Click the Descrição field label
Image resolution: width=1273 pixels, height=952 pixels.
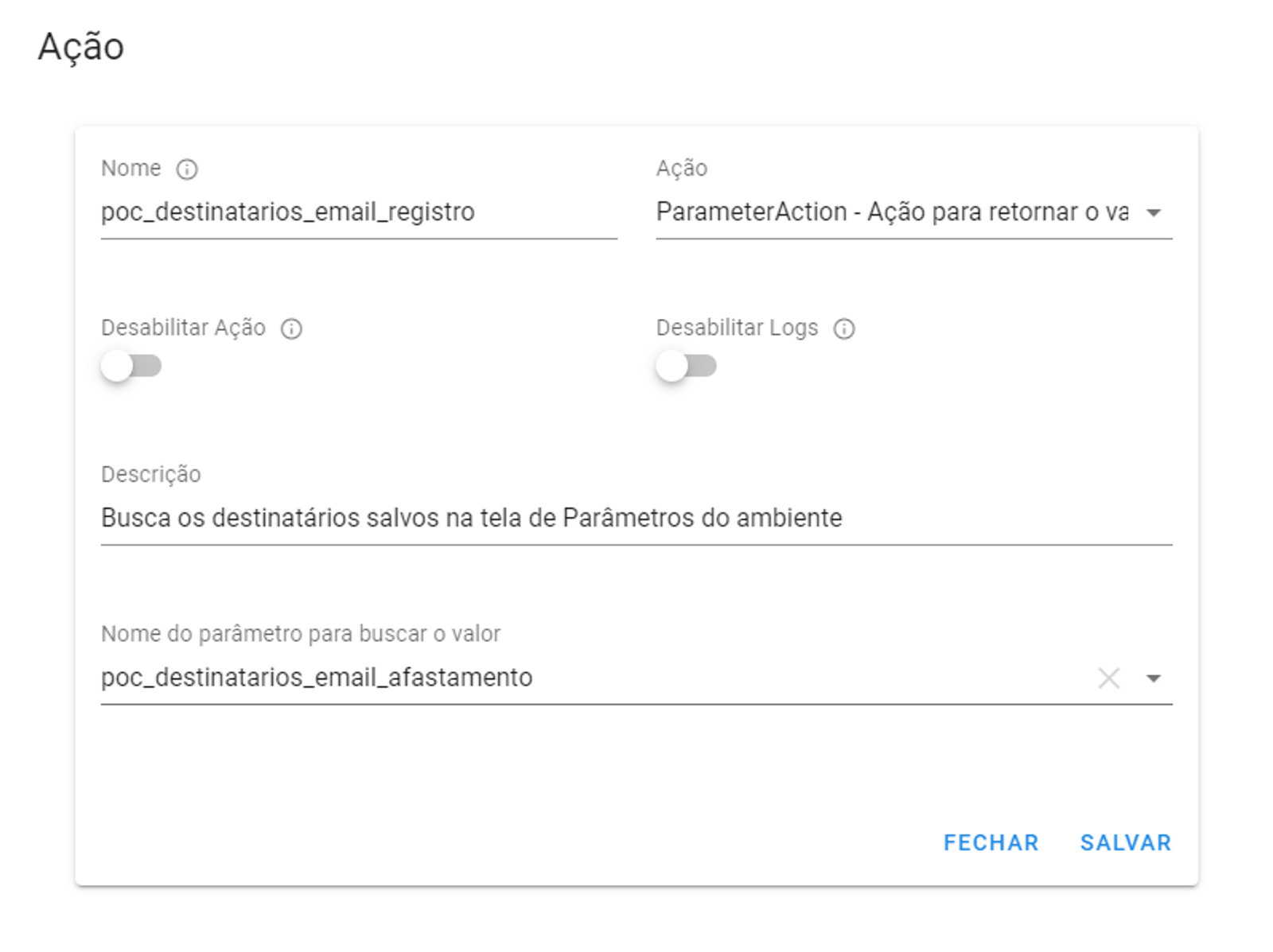tap(151, 474)
